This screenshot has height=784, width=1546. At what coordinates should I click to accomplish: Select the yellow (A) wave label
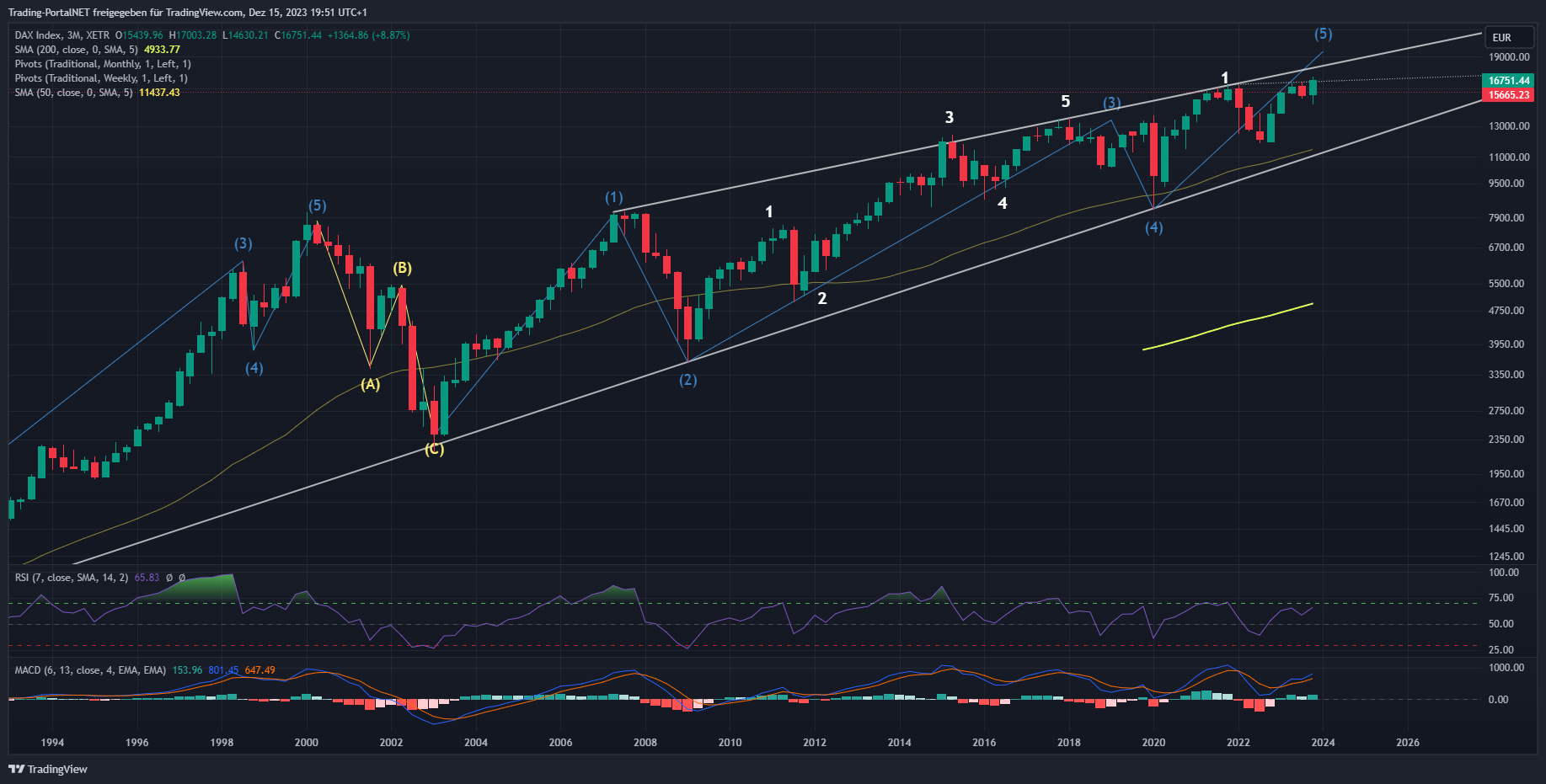click(370, 385)
